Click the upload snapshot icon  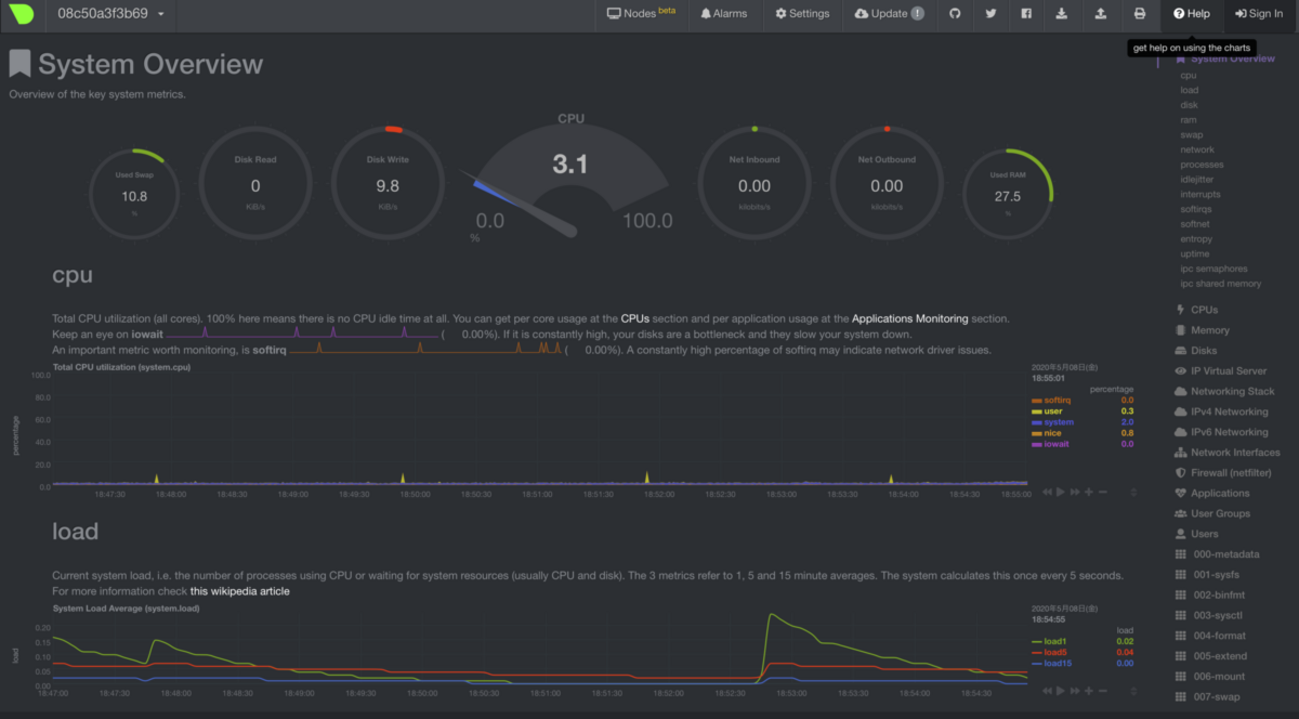click(x=1100, y=14)
